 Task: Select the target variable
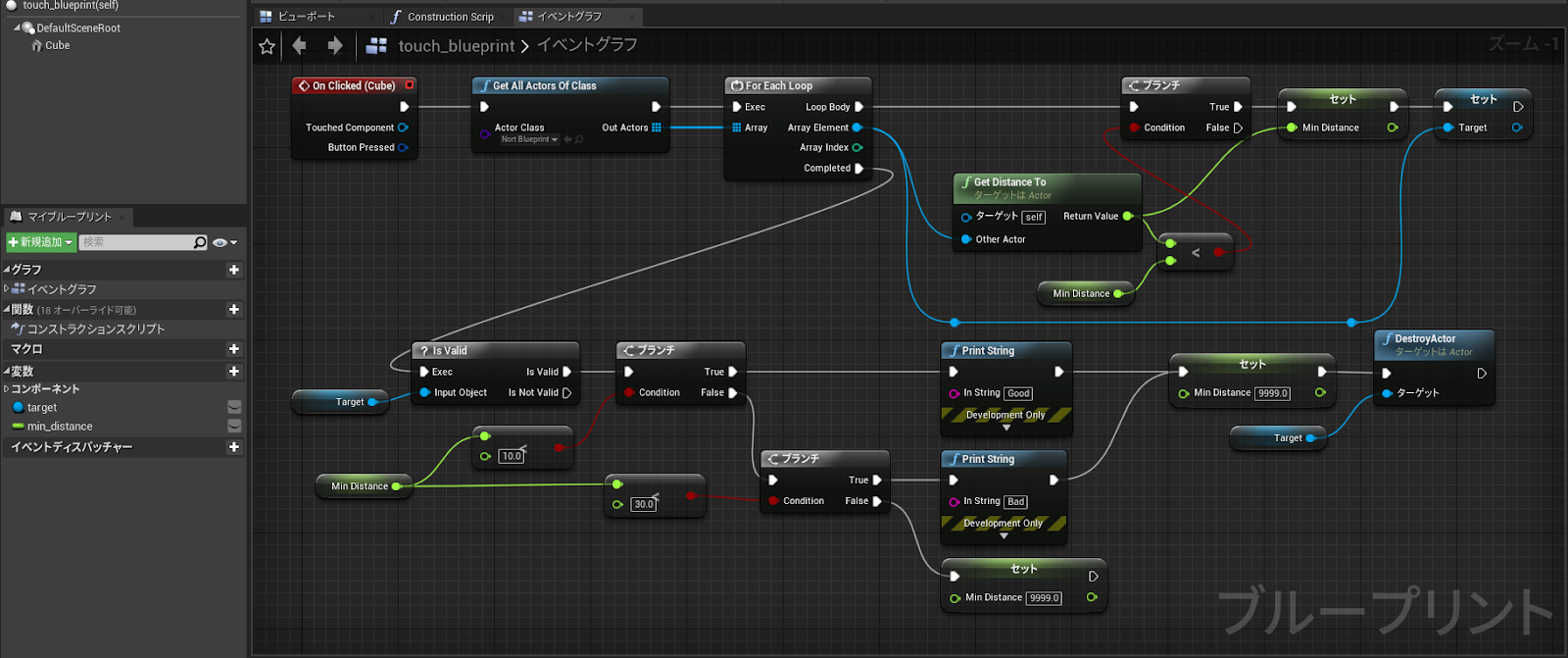[42, 408]
